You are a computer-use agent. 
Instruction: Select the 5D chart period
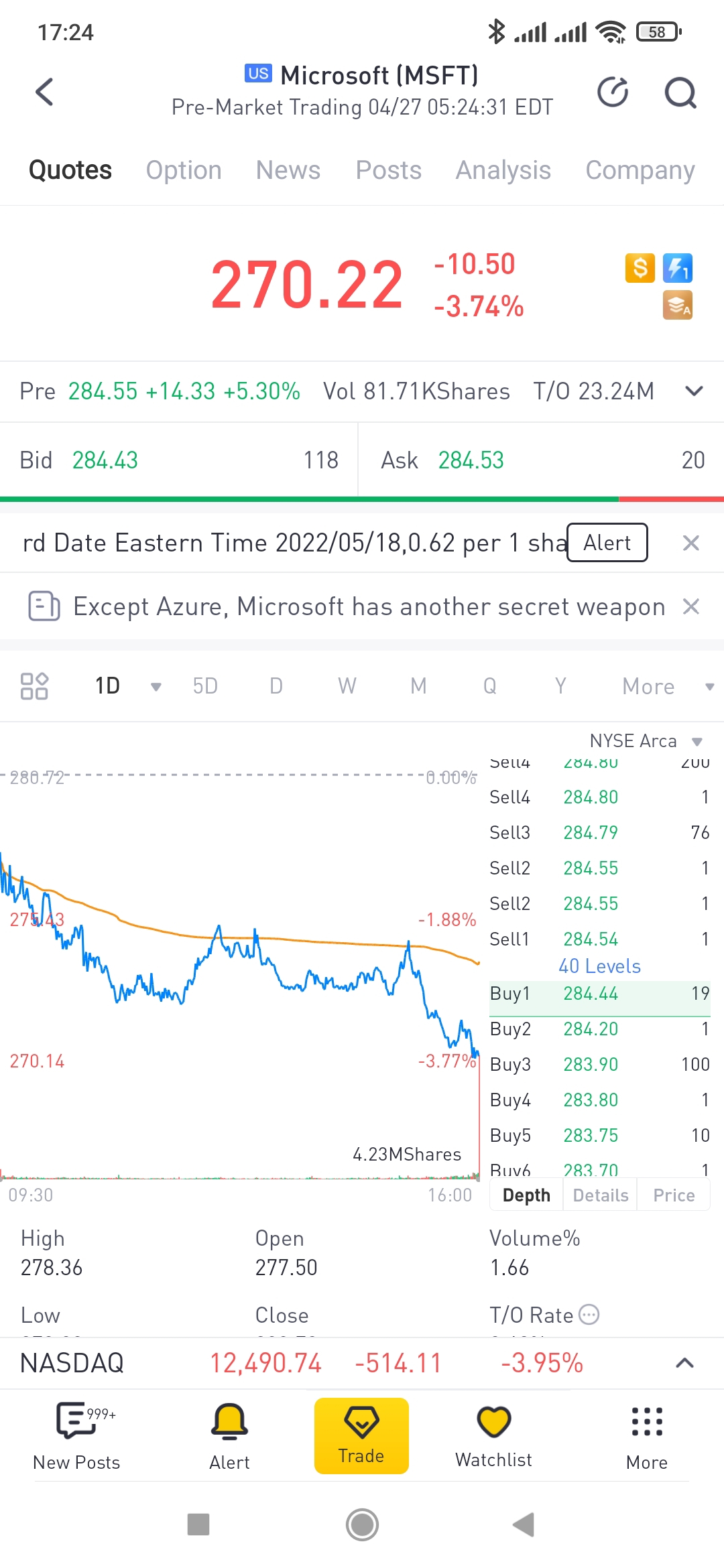[205, 686]
